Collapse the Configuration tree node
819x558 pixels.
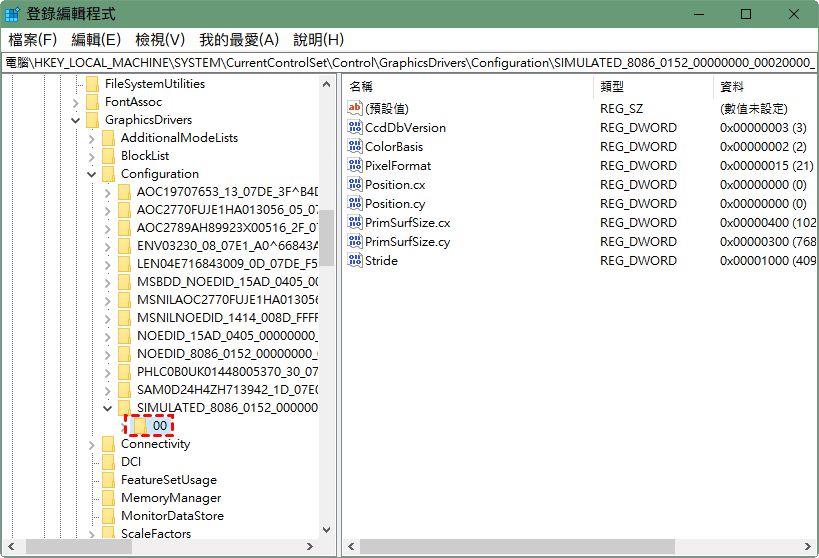click(93, 174)
